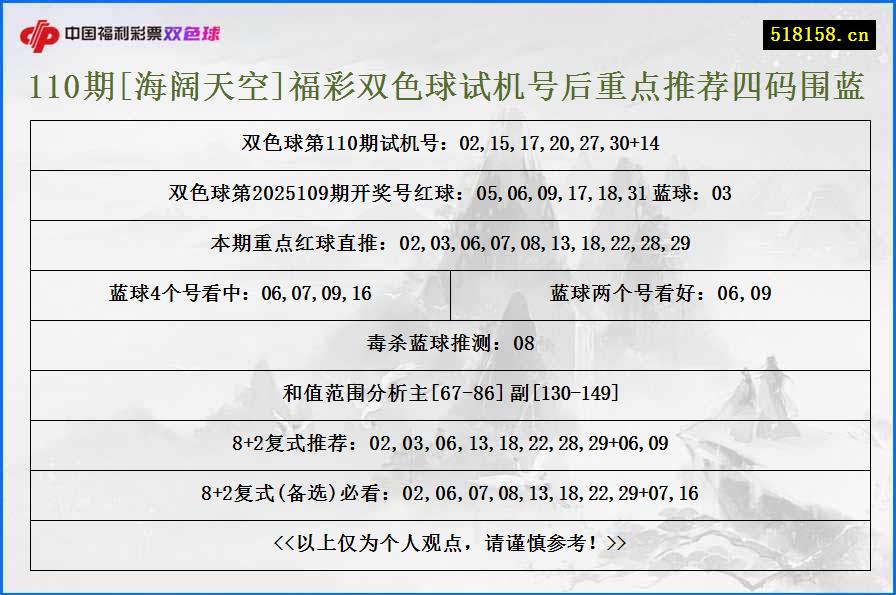The height and width of the screenshot is (595, 896).
Task: Expand the 和值范围分析 row
Action: tap(448, 395)
